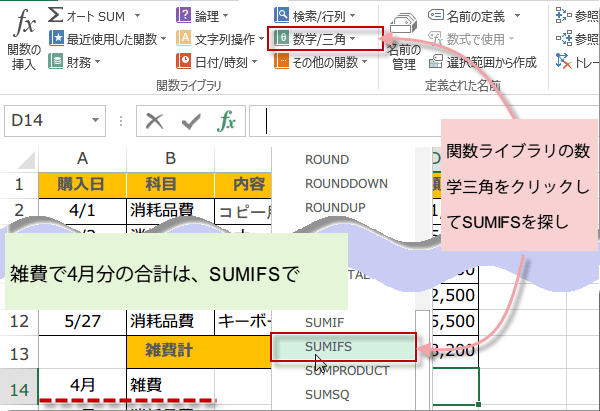Click the 検索/行列 lookup icon
This screenshot has width=600, height=411.
(281, 16)
